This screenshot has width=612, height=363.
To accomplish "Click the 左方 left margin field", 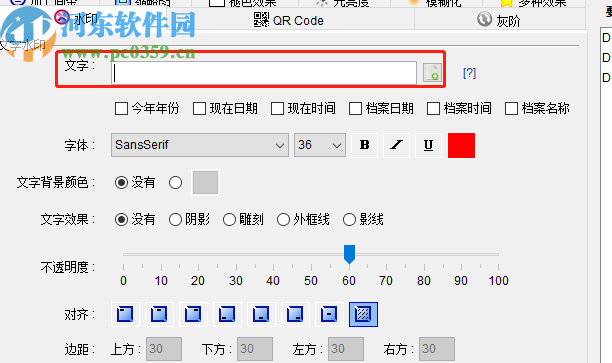I will point(346,349).
